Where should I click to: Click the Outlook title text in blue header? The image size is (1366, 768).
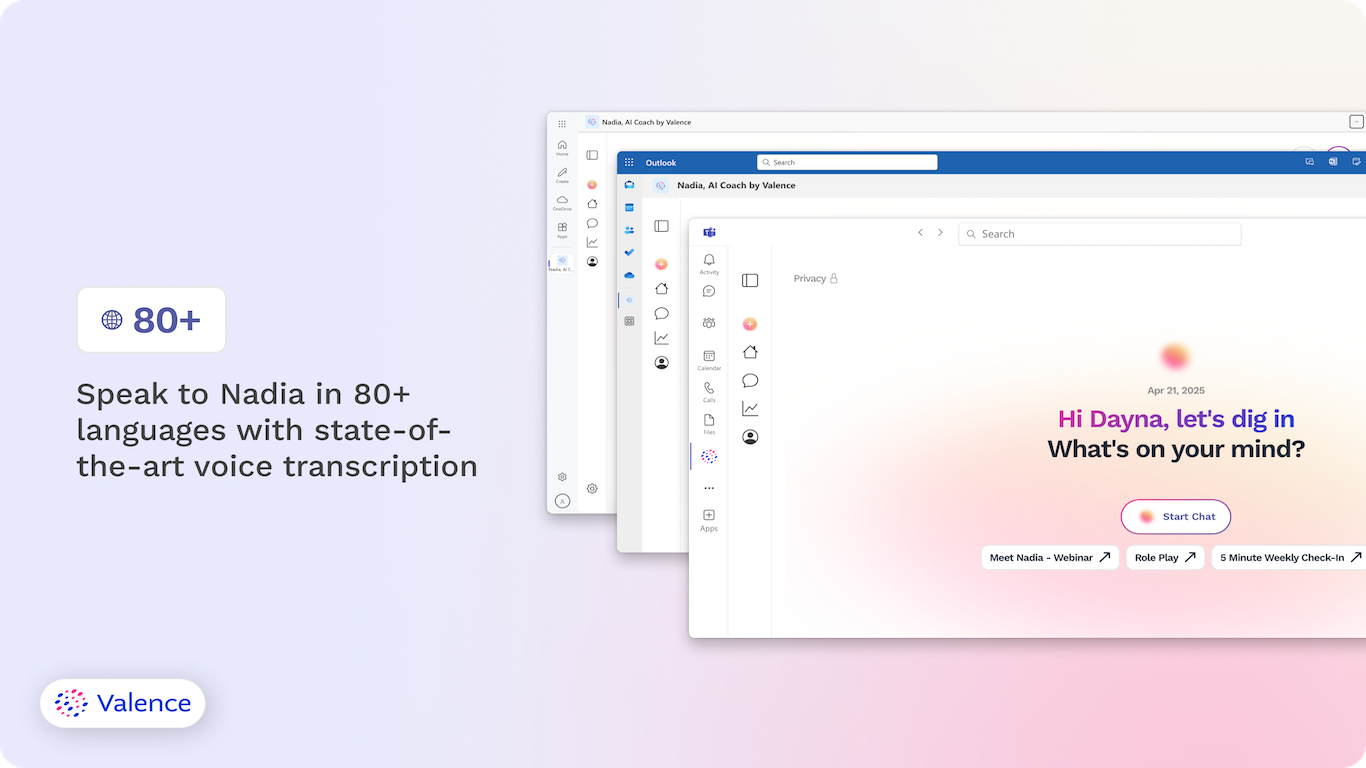(661, 163)
